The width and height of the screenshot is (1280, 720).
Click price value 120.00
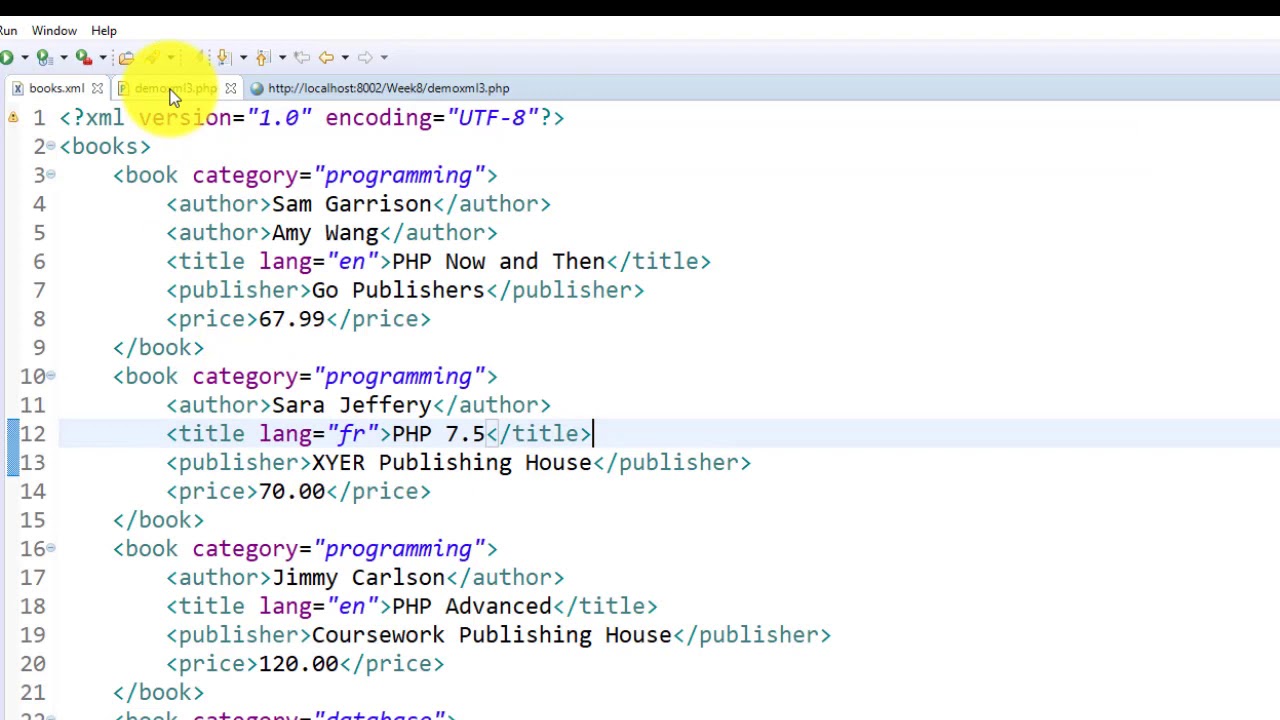click(x=298, y=664)
